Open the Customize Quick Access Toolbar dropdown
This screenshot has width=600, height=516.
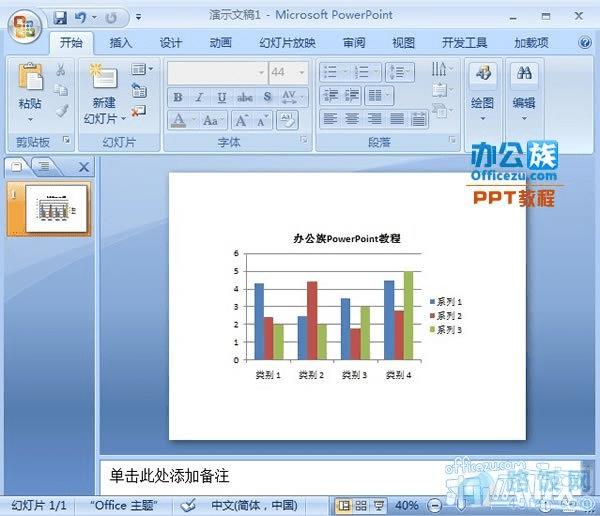[x=138, y=17]
